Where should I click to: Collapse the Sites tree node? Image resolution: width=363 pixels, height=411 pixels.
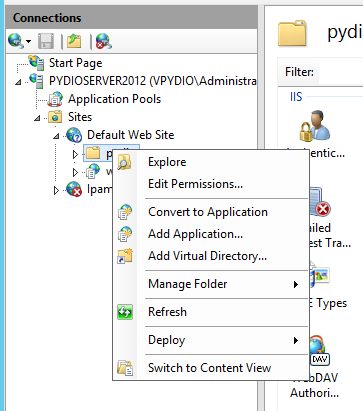(37, 118)
